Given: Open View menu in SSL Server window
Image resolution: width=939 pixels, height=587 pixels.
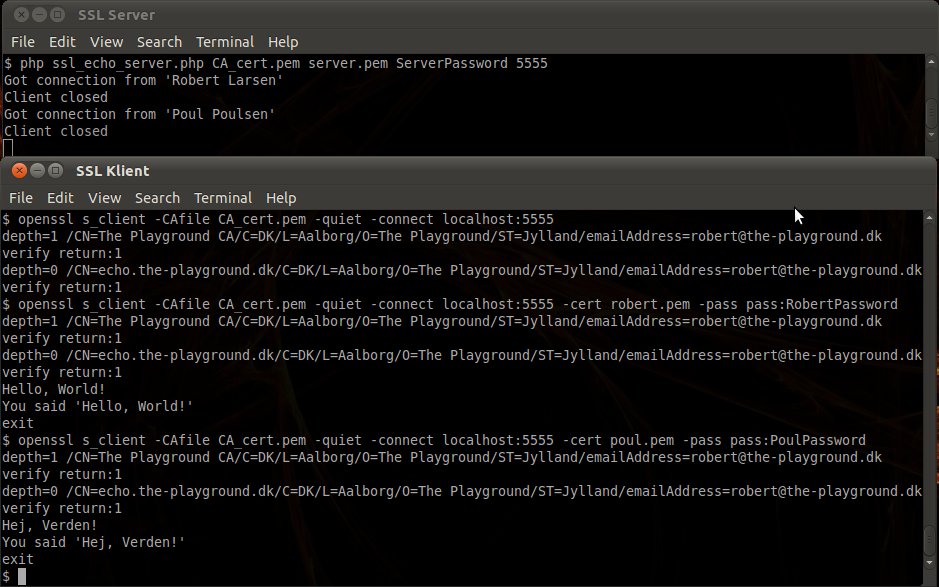Looking at the screenshot, I should click(107, 42).
